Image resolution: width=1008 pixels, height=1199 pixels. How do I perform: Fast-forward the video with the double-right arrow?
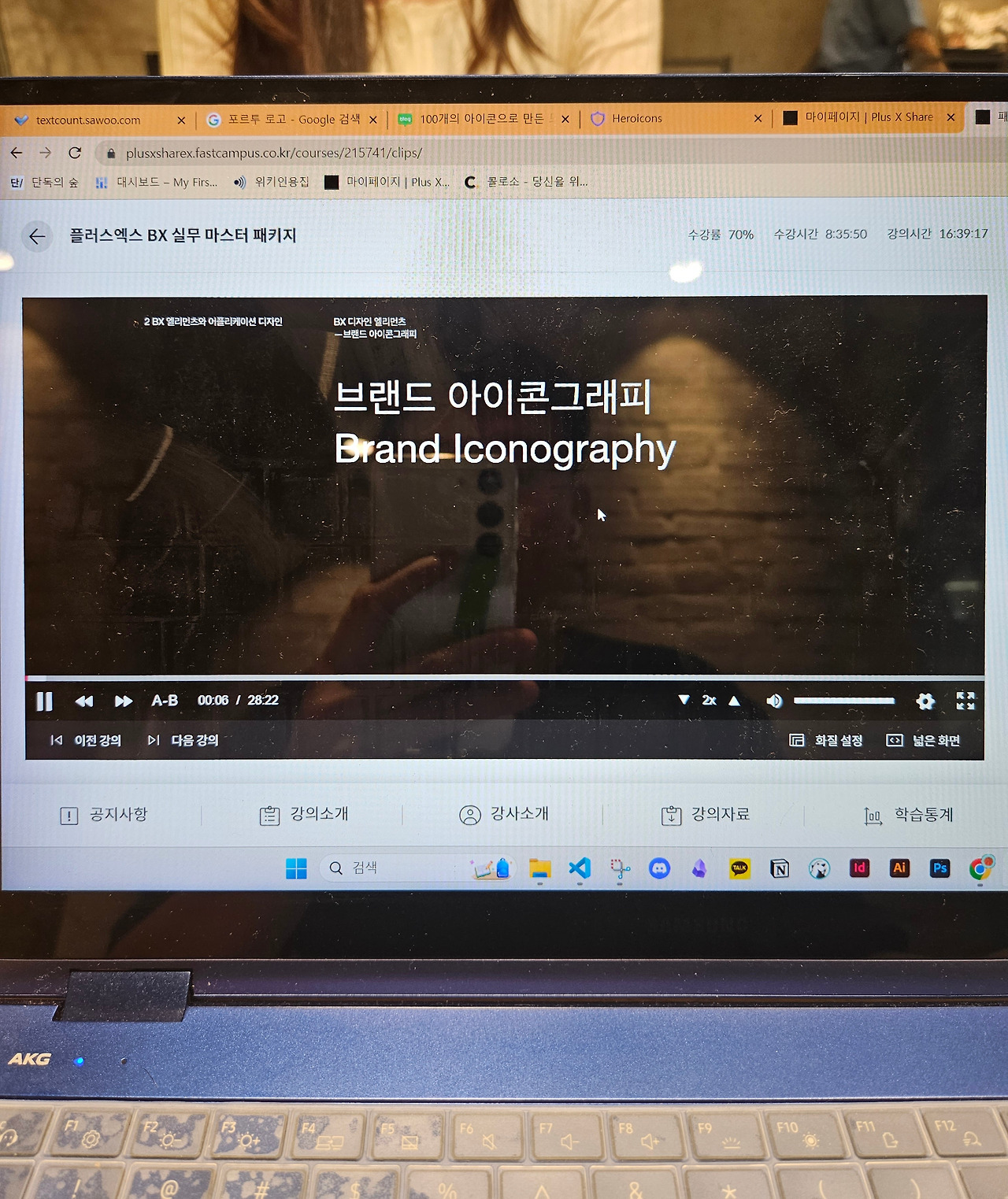(124, 701)
